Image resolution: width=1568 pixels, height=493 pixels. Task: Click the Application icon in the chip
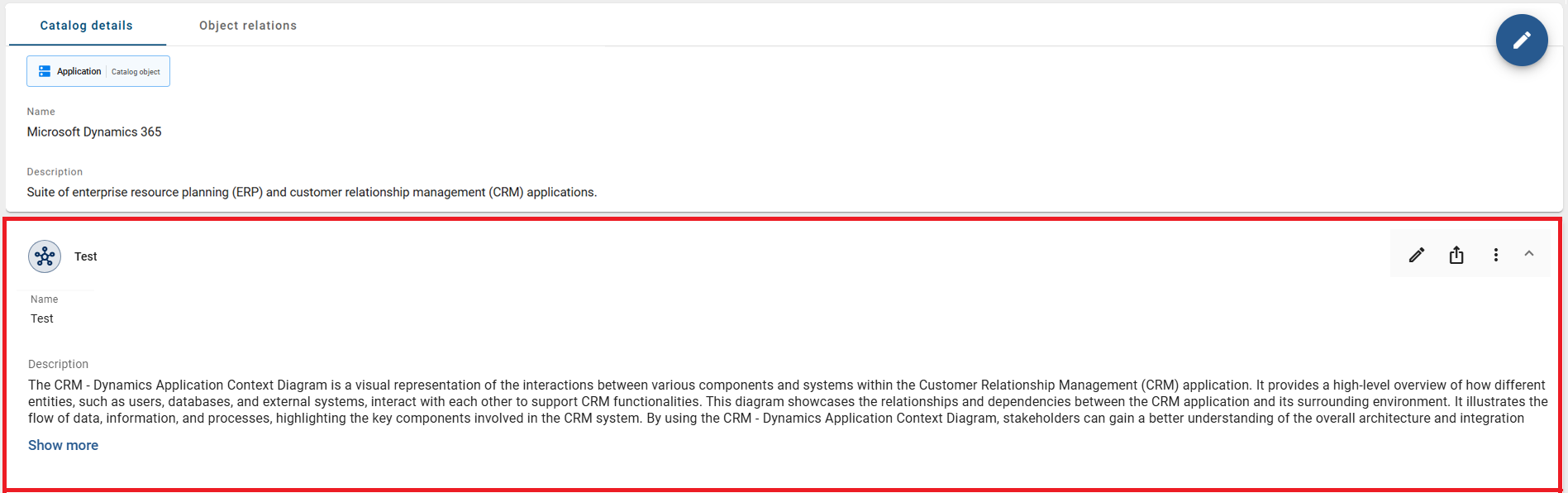tap(45, 71)
